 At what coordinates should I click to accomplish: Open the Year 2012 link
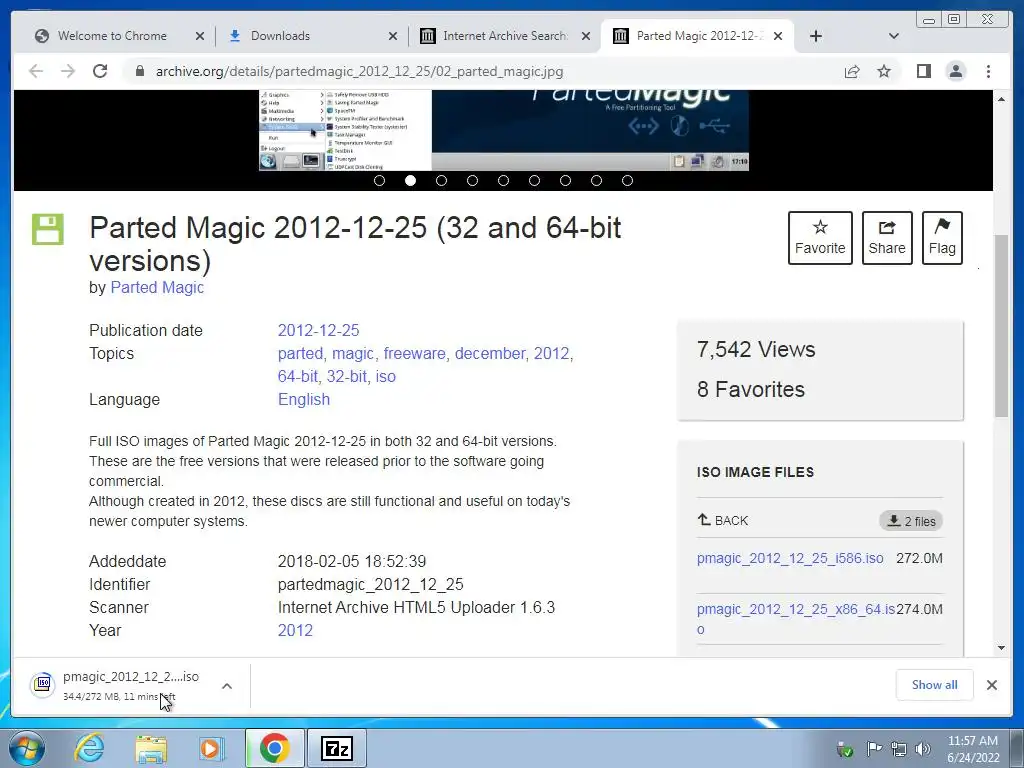click(295, 630)
